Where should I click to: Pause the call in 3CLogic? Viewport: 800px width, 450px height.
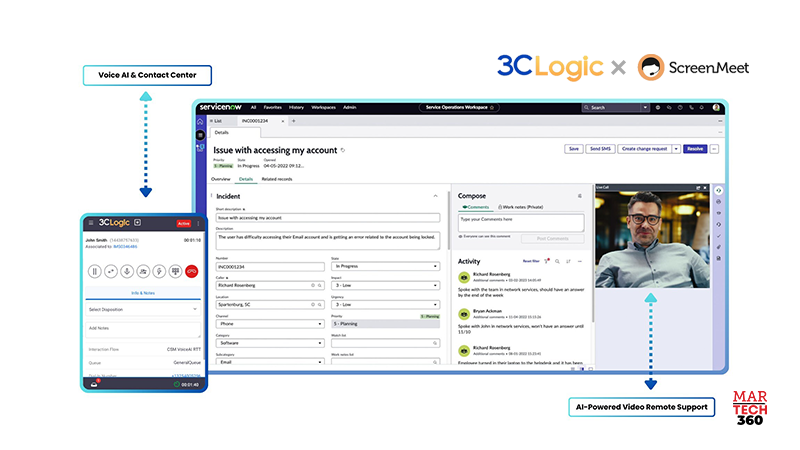(x=95, y=270)
